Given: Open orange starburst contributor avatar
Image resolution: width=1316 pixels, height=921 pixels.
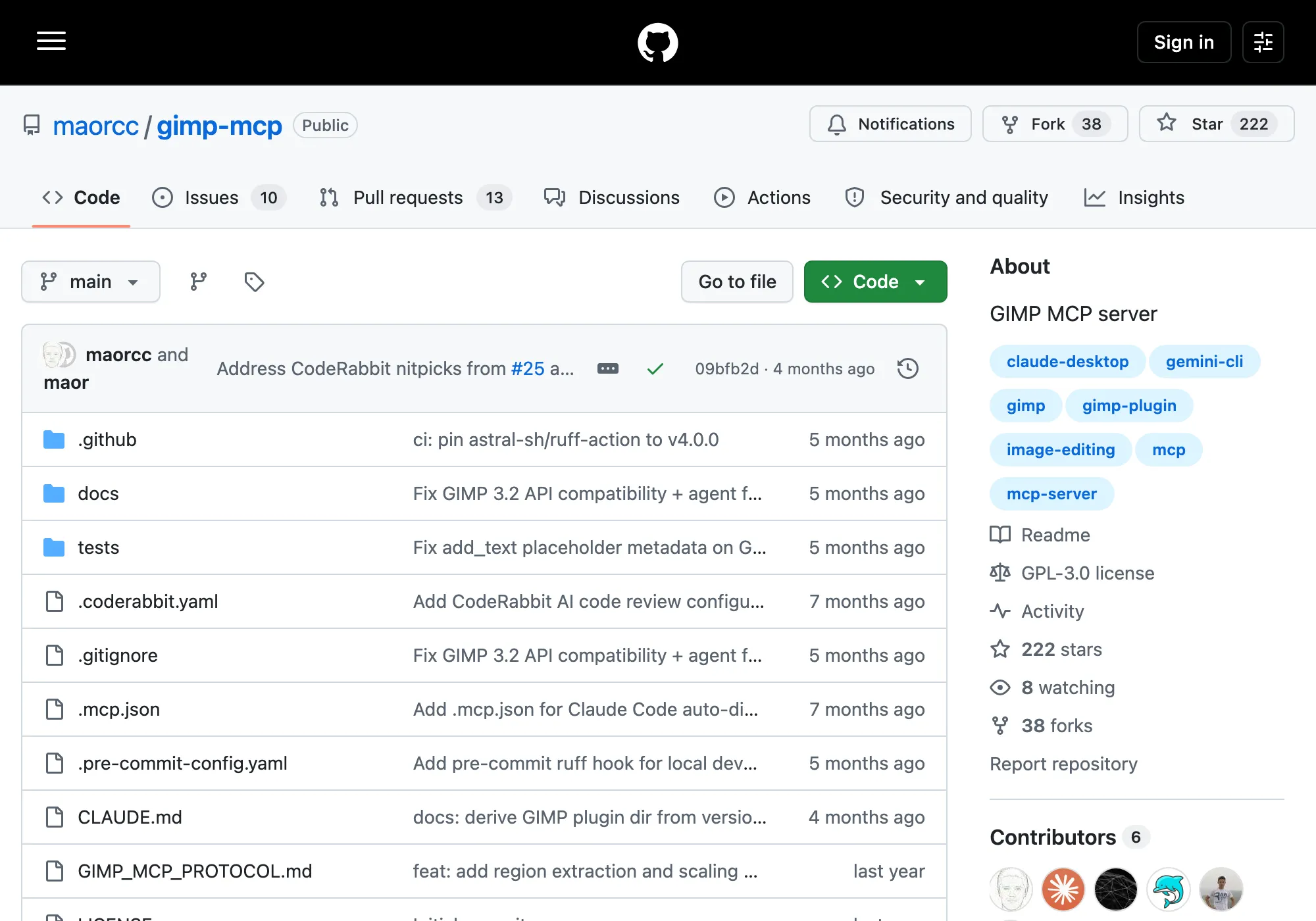Looking at the screenshot, I should [x=1063, y=889].
